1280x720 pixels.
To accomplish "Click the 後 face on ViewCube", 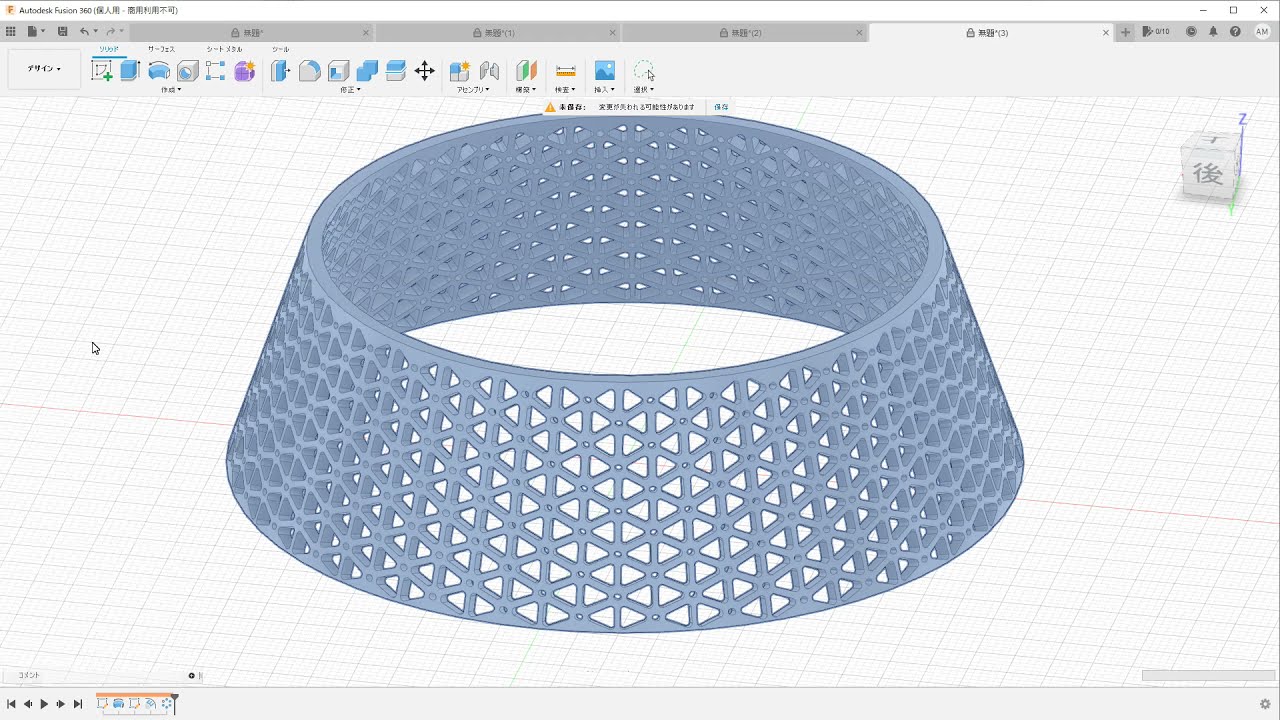I will coord(1208,174).
